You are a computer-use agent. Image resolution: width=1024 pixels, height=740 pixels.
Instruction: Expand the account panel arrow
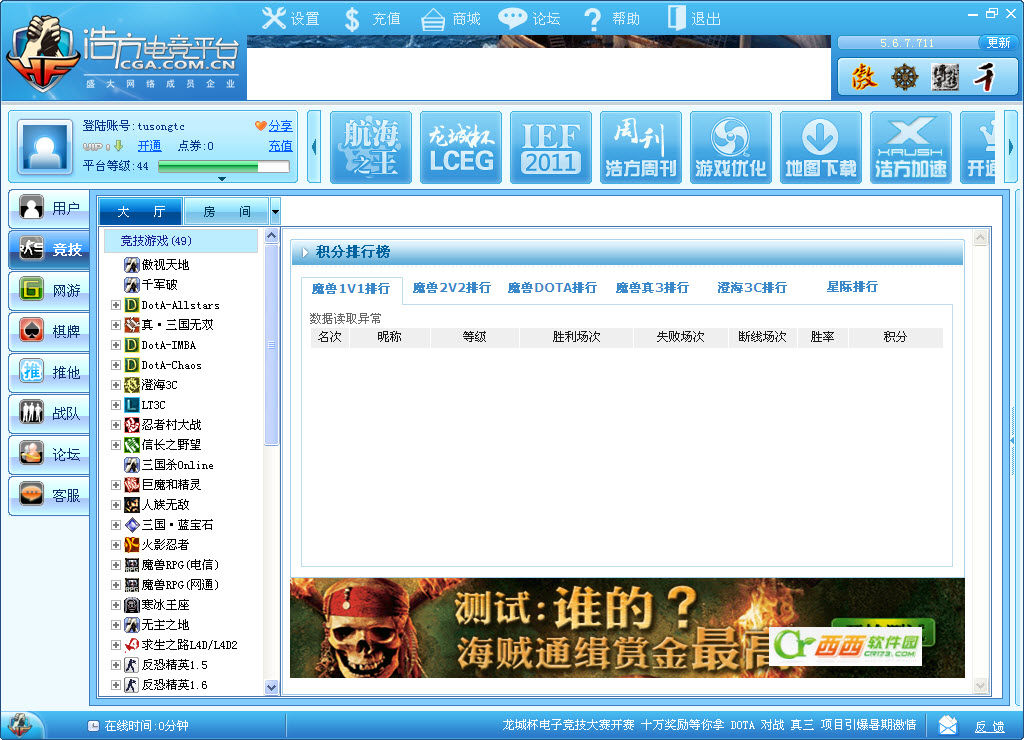click(222, 178)
